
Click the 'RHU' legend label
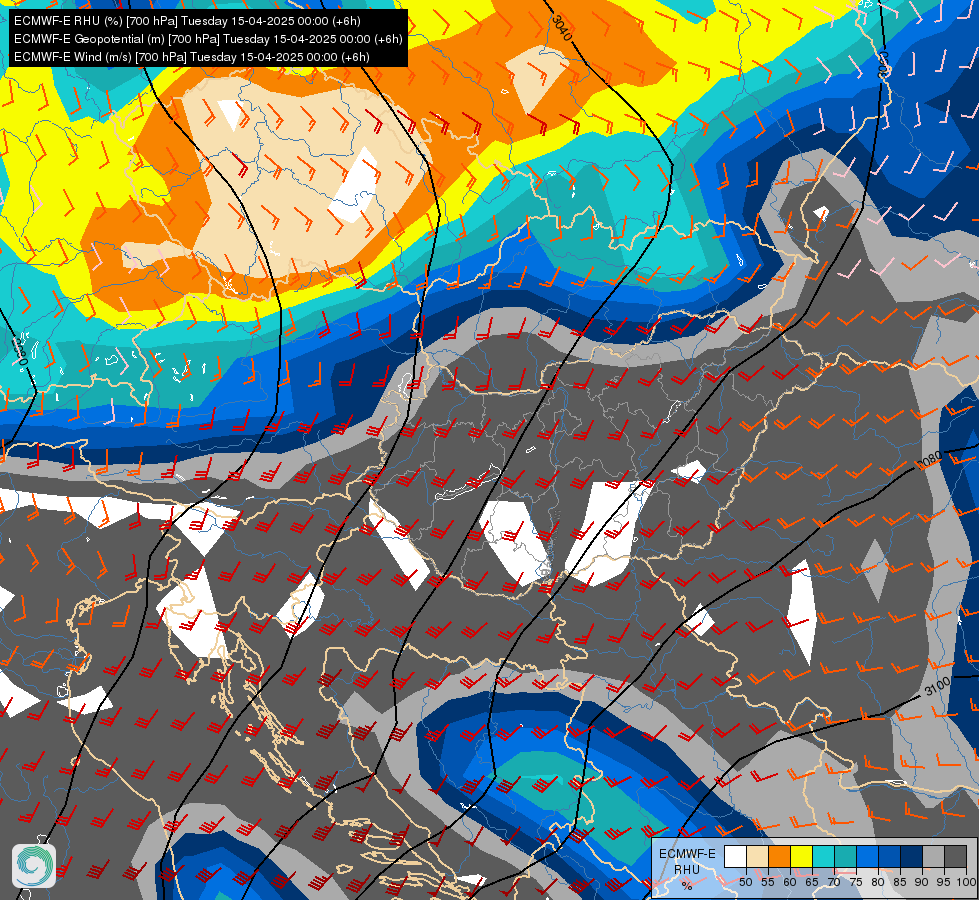(687, 869)
